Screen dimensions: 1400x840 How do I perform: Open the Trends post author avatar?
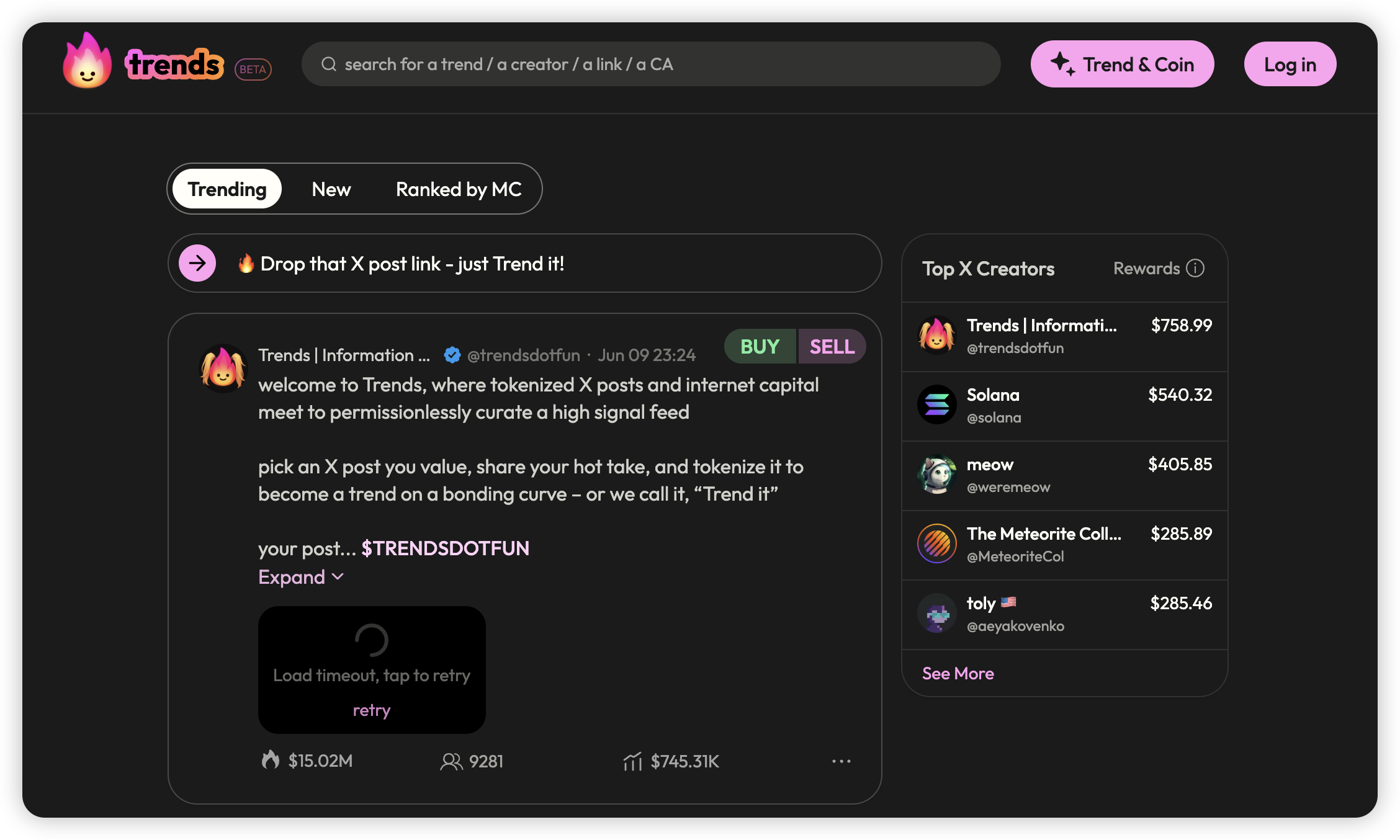(x=223, y=369)
